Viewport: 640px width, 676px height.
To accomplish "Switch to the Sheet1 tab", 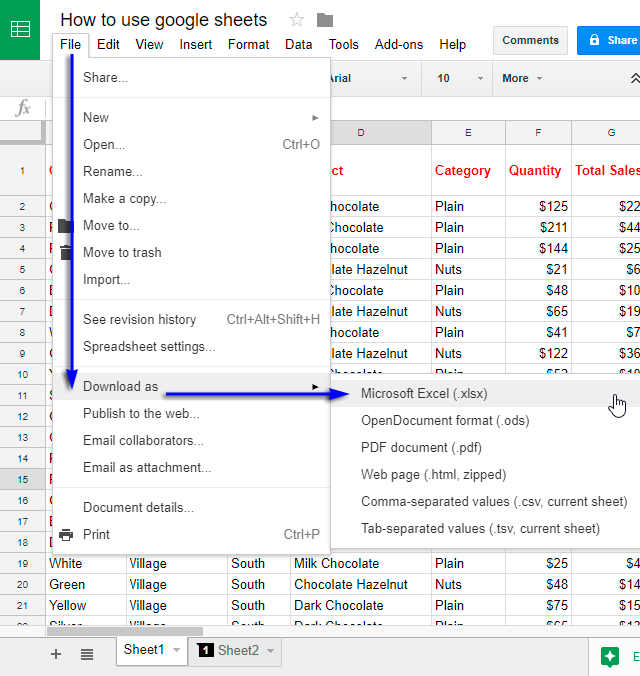I will [152, 650].
